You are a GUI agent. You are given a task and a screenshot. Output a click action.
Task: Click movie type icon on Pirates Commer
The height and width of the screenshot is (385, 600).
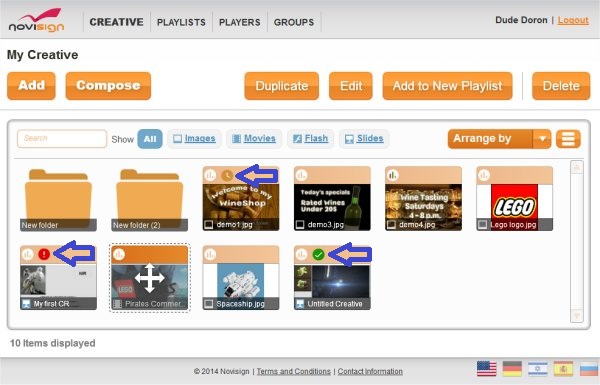click(117, 304)
